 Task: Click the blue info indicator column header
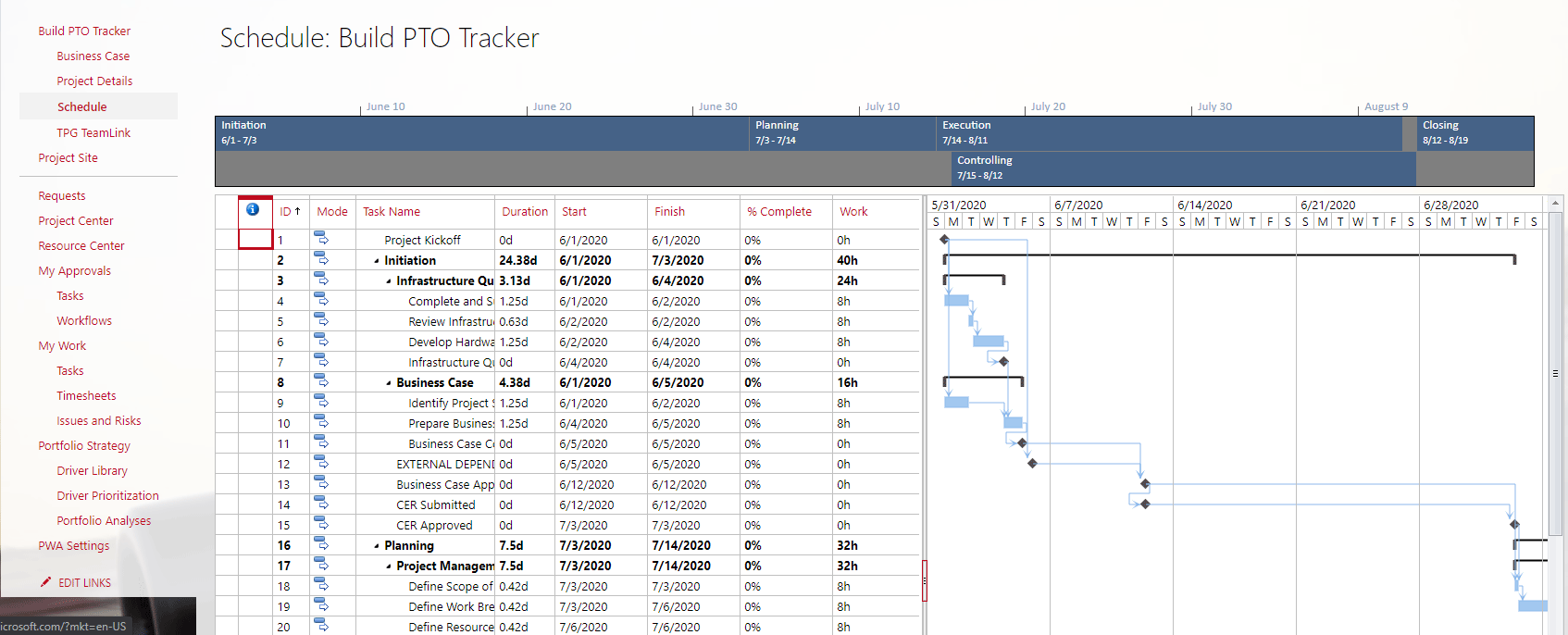(x=252, y=210)
